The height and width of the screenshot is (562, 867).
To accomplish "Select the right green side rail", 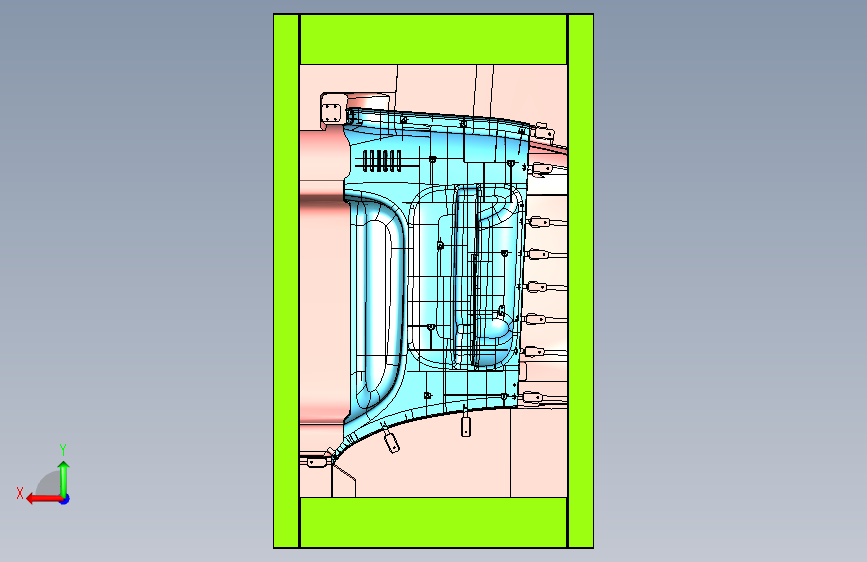I will pyautogui.click(x=581, y=281).
